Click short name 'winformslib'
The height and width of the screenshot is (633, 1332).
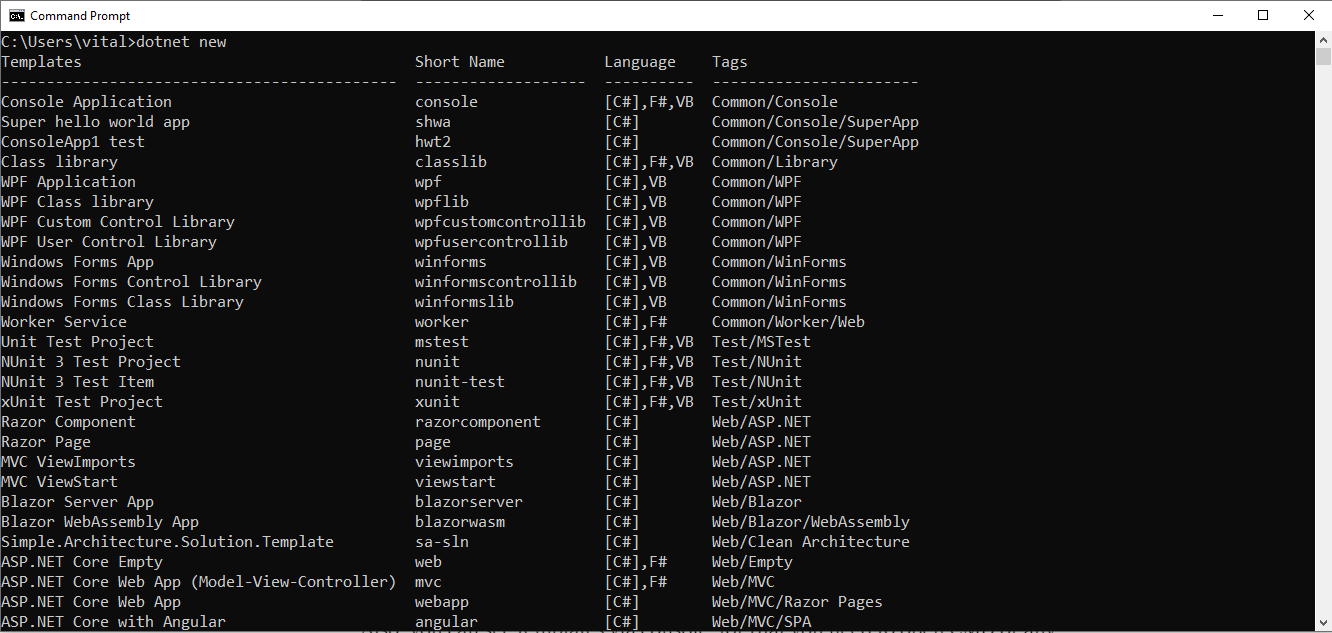click(464, 302)
